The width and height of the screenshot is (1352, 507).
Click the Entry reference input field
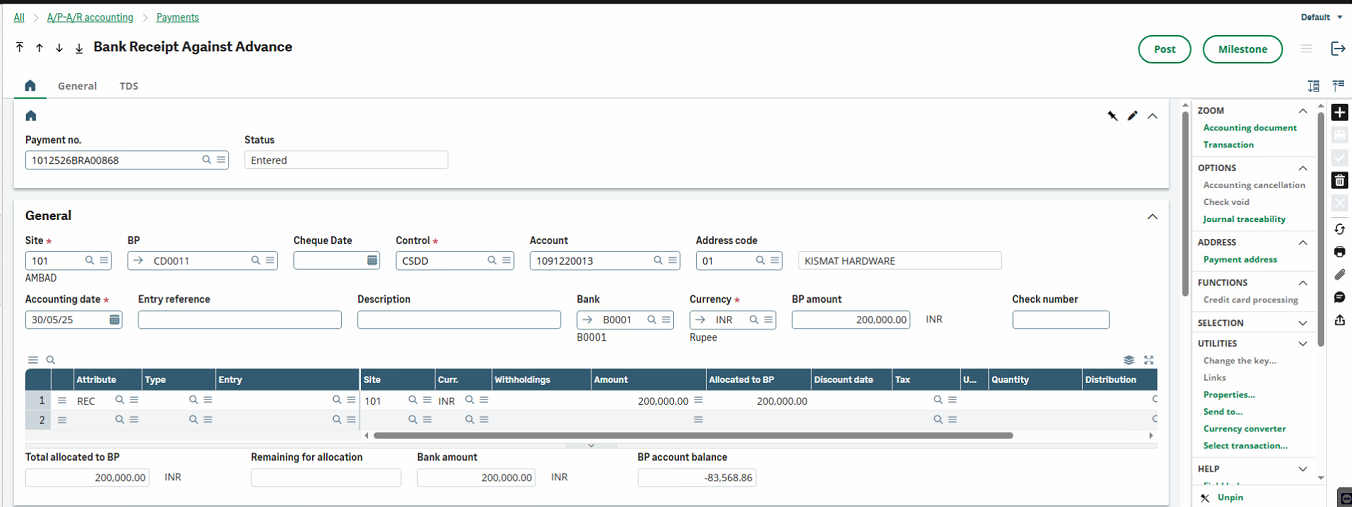coord(240,320)
